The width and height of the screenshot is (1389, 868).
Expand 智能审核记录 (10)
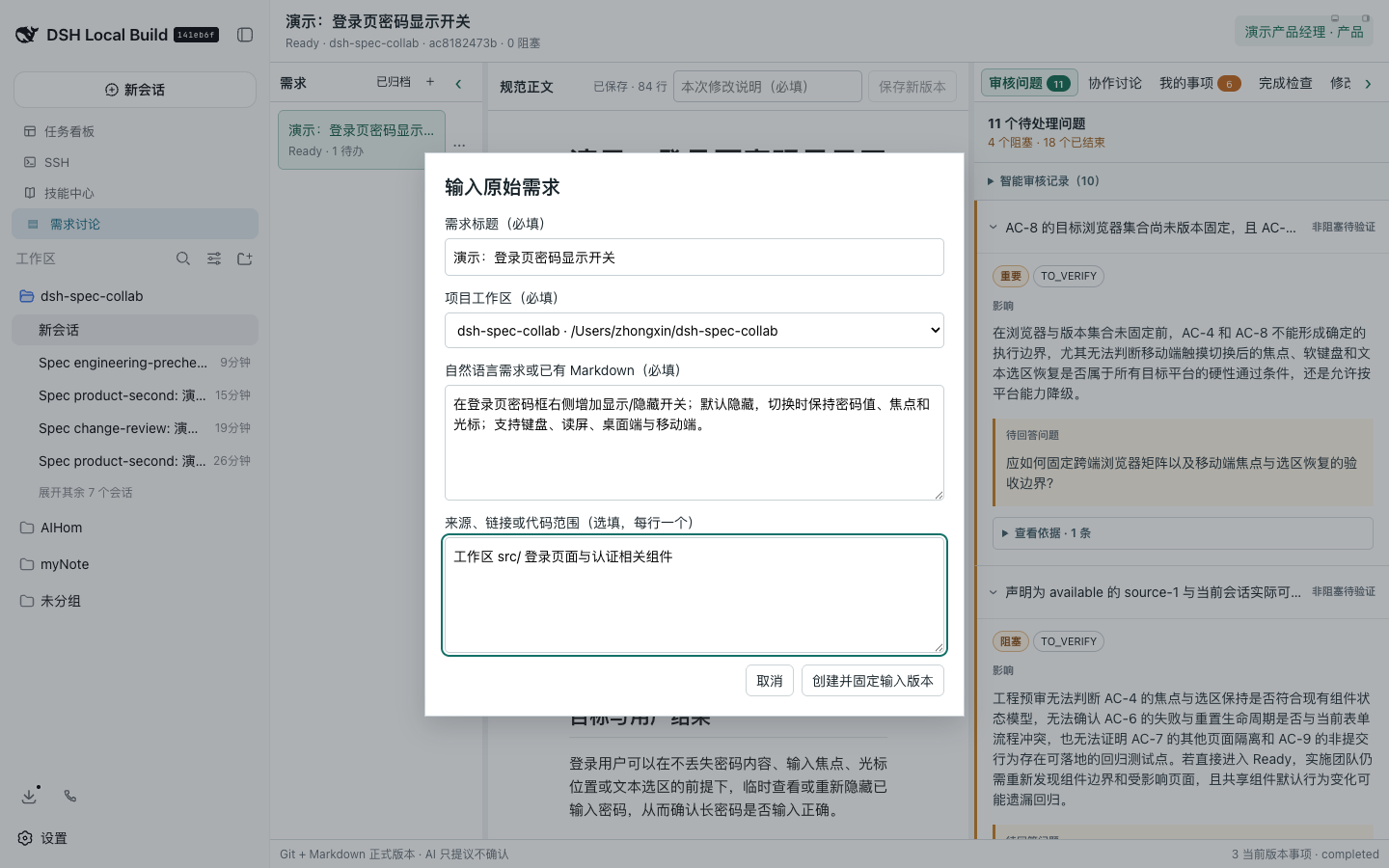1044,181
